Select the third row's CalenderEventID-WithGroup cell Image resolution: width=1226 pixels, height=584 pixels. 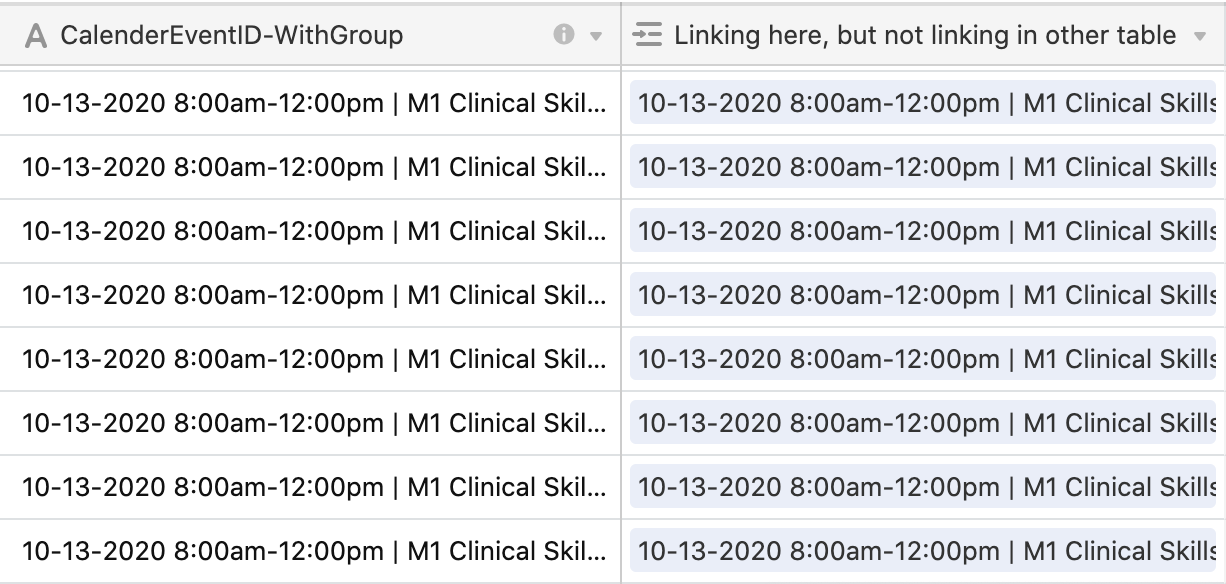310,231
